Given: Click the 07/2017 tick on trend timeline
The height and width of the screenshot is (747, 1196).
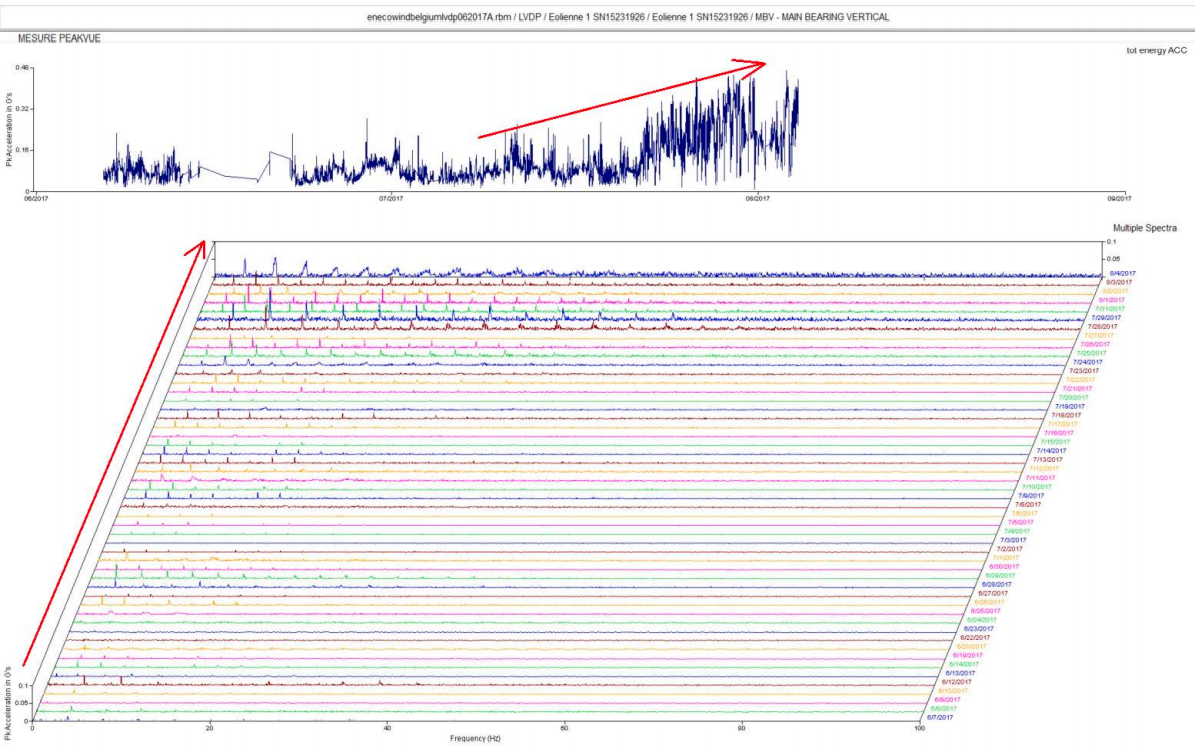Looking at the screenshot, I should 392,199.
